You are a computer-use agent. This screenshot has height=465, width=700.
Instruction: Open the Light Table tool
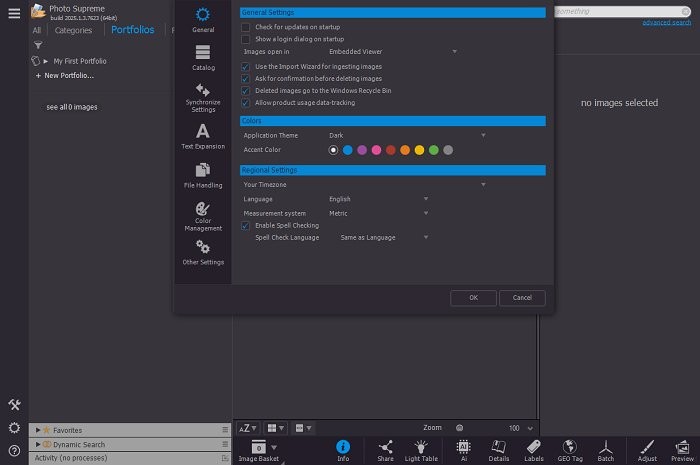tap(421, 449)
